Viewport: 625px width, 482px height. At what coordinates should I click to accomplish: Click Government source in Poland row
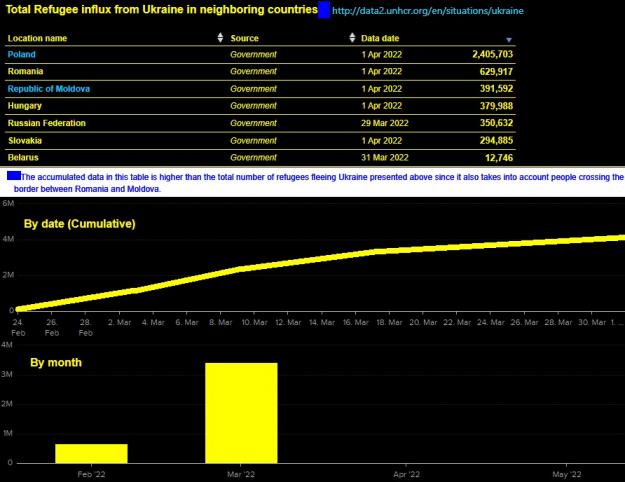(253, 55)
